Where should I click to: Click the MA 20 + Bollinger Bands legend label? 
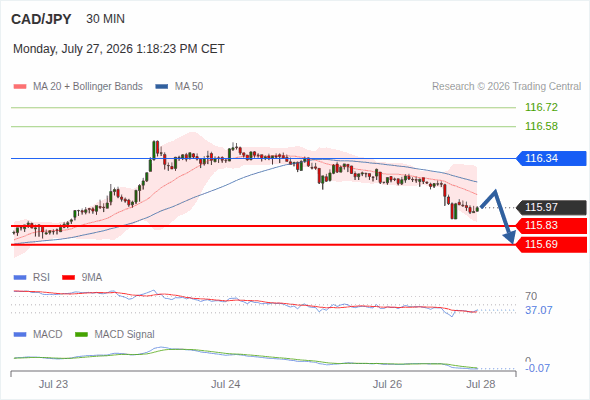88,87
